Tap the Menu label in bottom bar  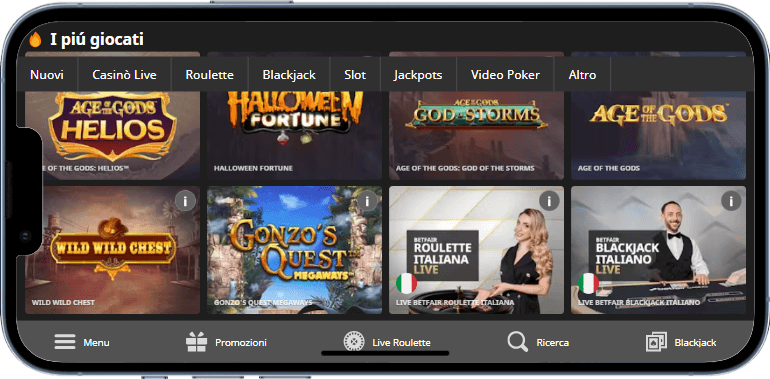(x=96, y=343)
